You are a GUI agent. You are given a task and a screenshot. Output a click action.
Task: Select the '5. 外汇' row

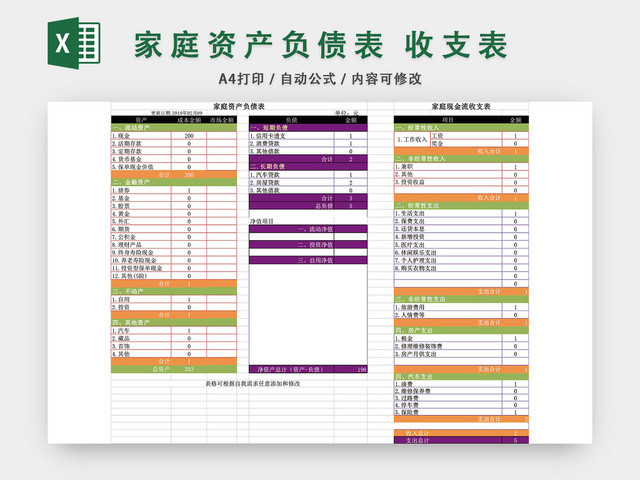[174, 221]
